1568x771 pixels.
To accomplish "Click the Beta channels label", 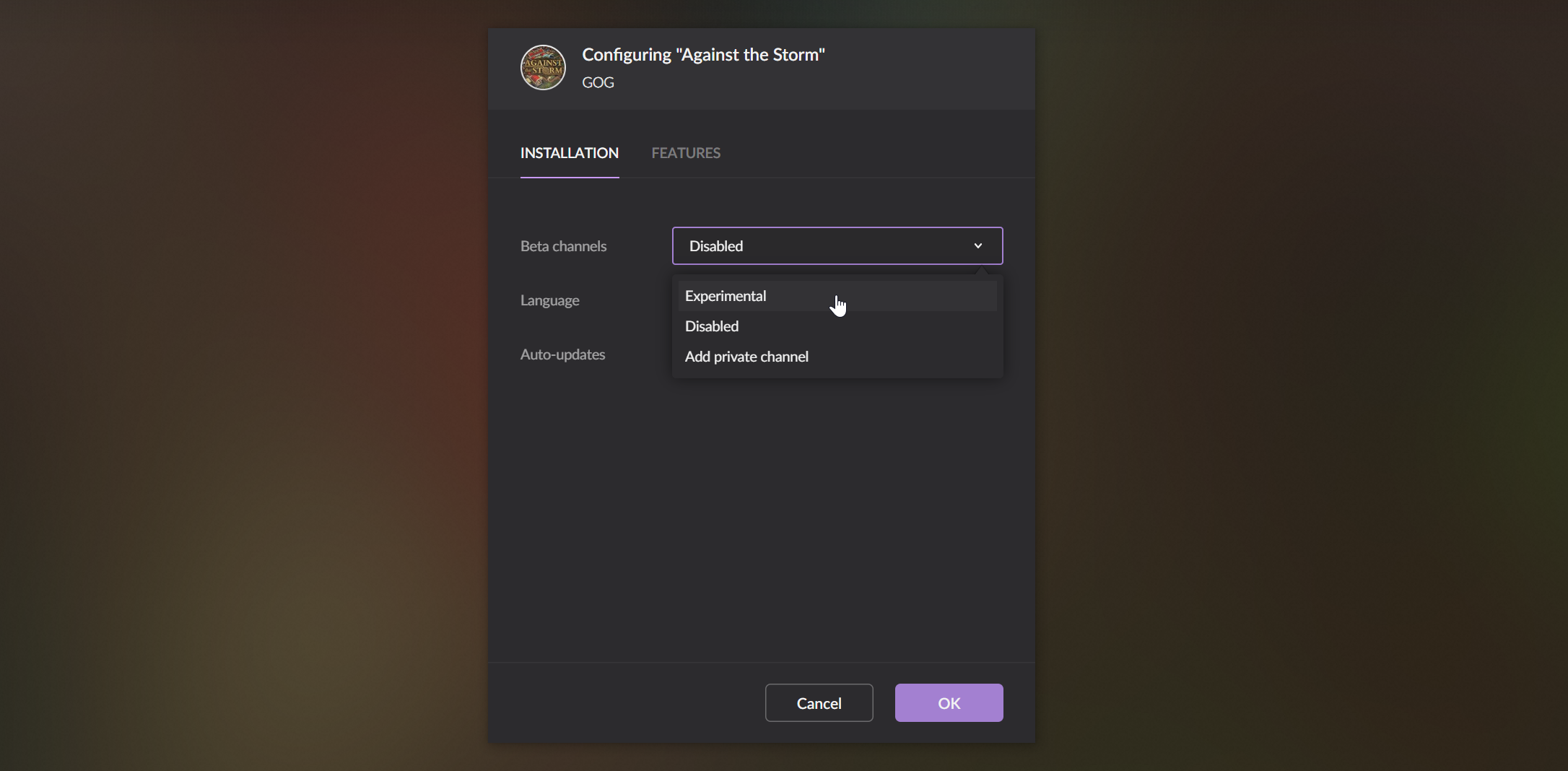I will coord(563,246).
